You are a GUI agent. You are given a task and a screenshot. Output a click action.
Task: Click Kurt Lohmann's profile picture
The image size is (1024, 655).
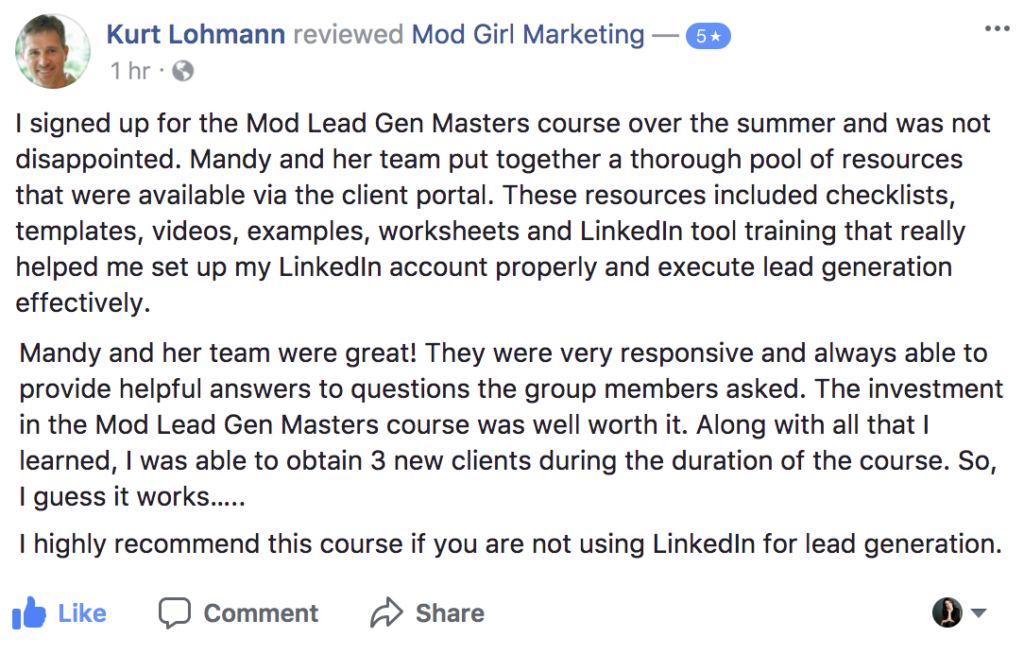(x=52, y=50)
